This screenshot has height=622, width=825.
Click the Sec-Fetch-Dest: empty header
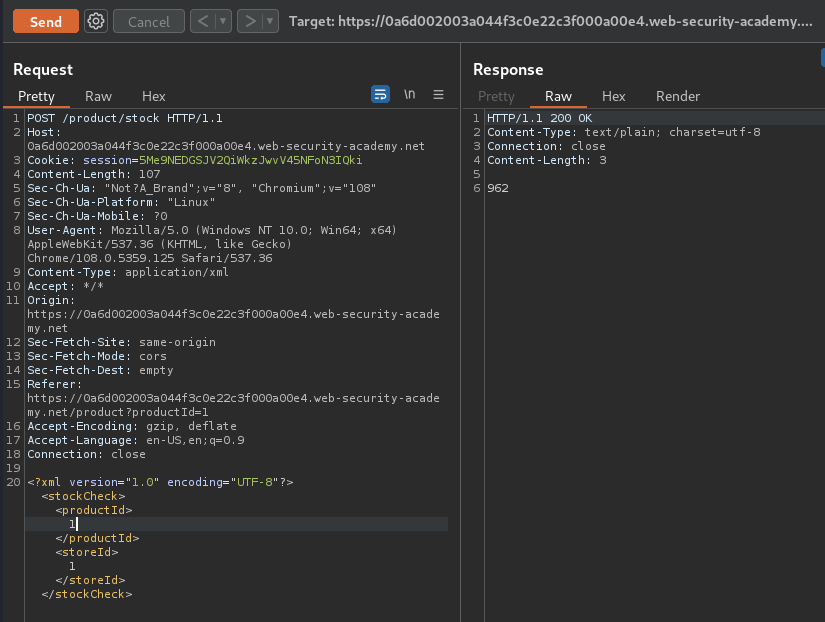tap(100, 370)
